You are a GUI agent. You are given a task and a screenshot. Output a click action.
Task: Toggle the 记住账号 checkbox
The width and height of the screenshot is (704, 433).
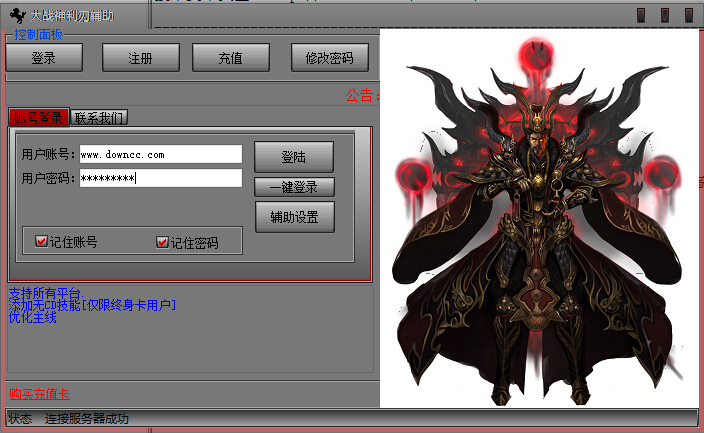pyautogui.click(x=41, y=242)
